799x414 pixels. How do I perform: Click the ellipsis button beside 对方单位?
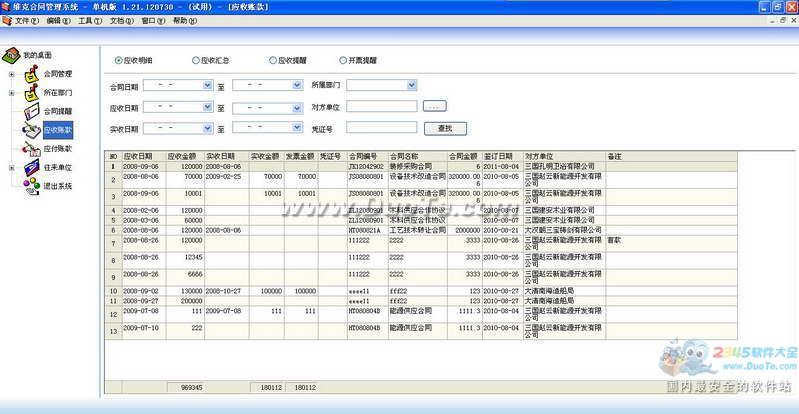pos(435,106)
